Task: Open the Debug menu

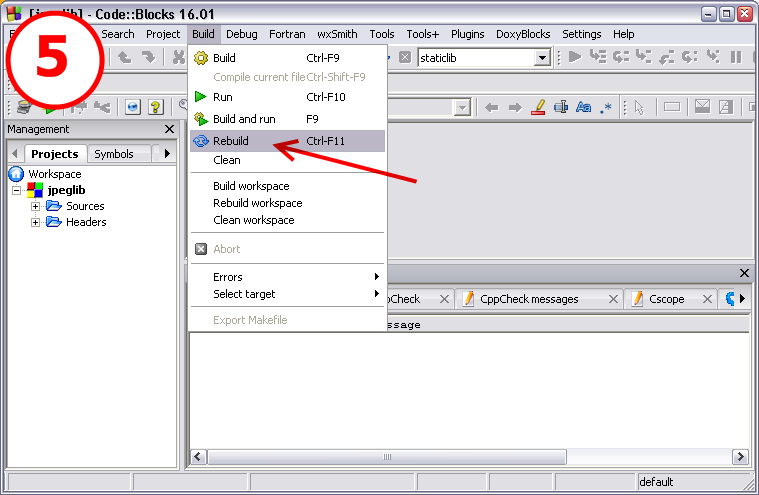Action: click(x=242, y=34)
